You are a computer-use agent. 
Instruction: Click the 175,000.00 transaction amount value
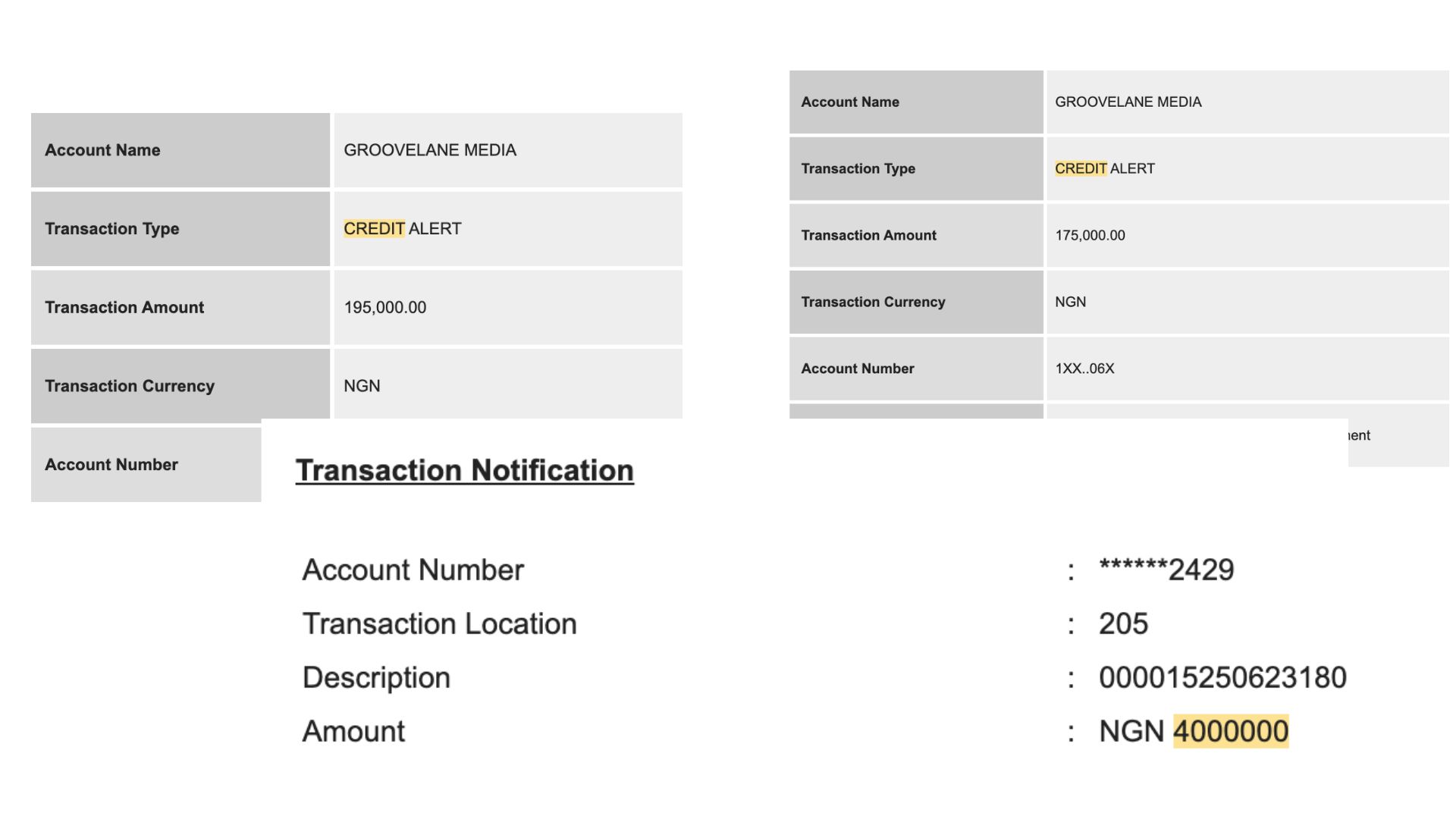(1090, 235)
